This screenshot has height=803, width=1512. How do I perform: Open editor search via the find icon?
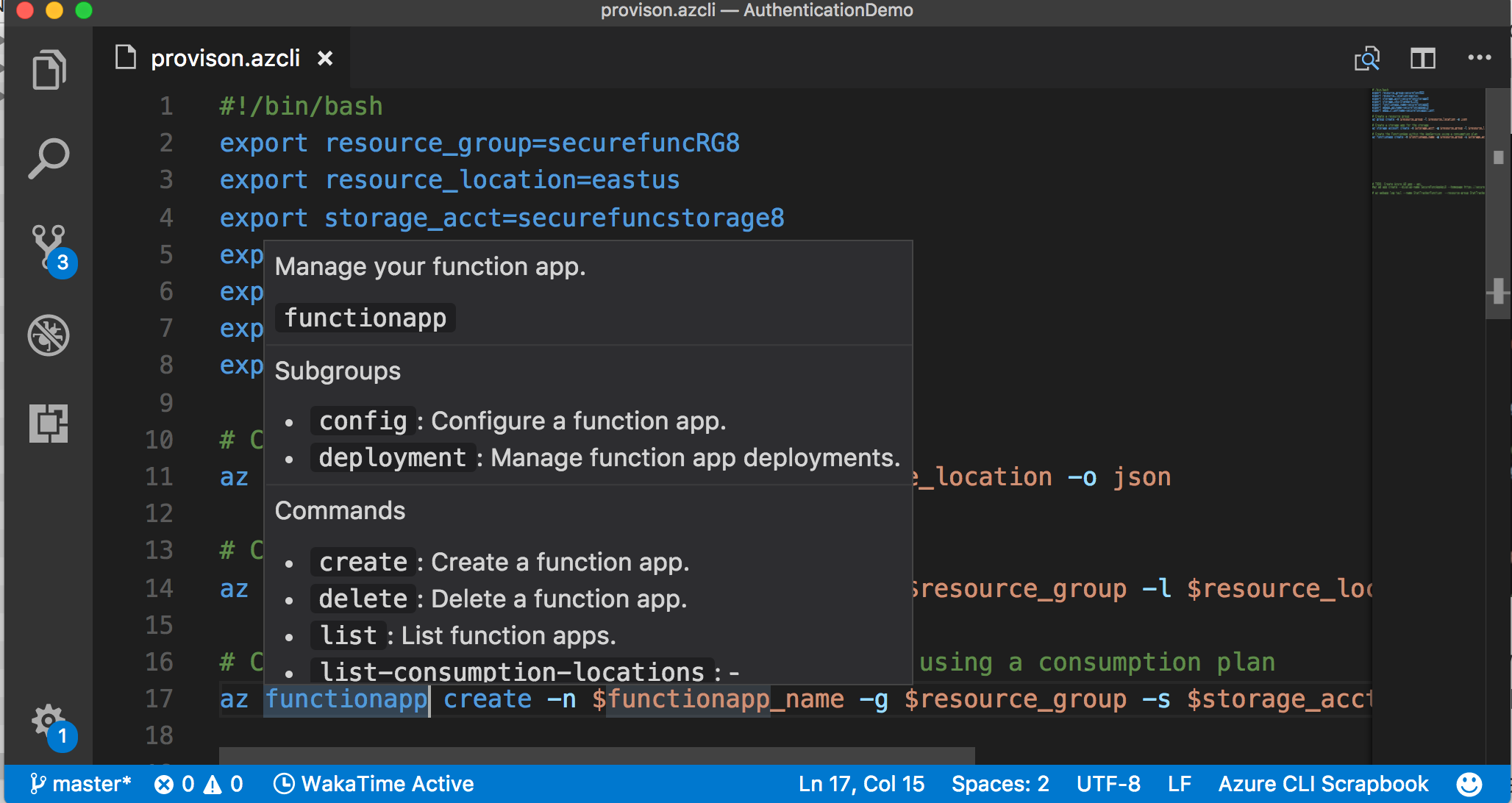click(x=1366, y=59)
